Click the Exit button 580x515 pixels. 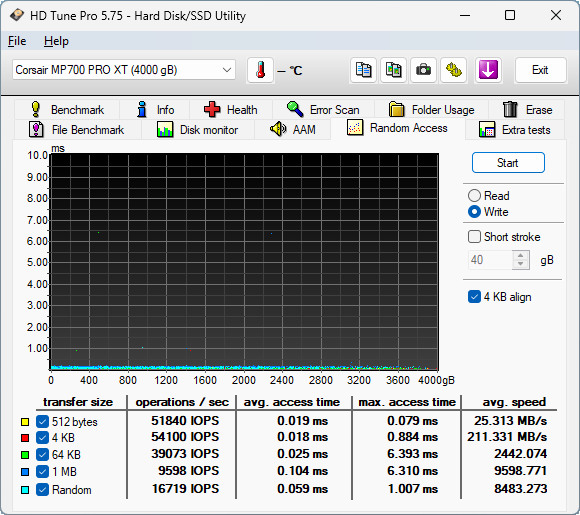540,70
